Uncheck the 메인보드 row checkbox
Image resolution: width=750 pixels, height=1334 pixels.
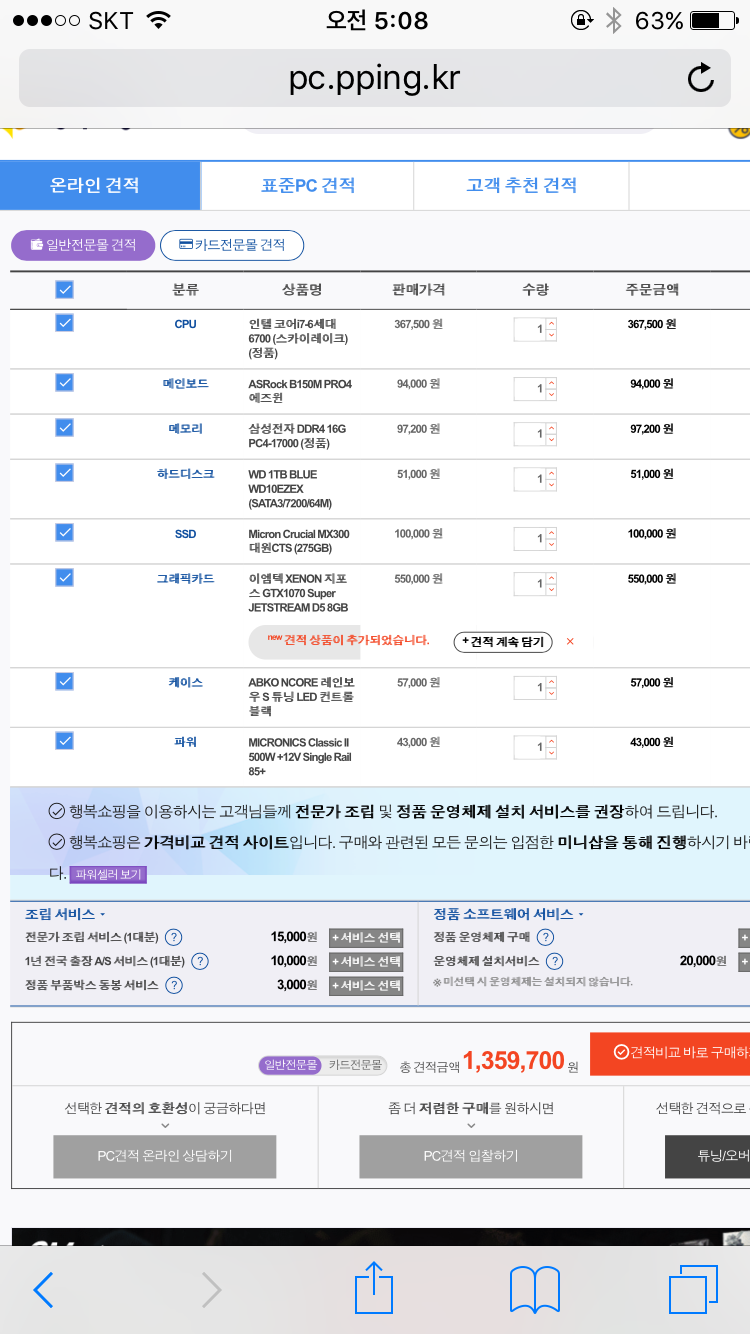point(64,382)
